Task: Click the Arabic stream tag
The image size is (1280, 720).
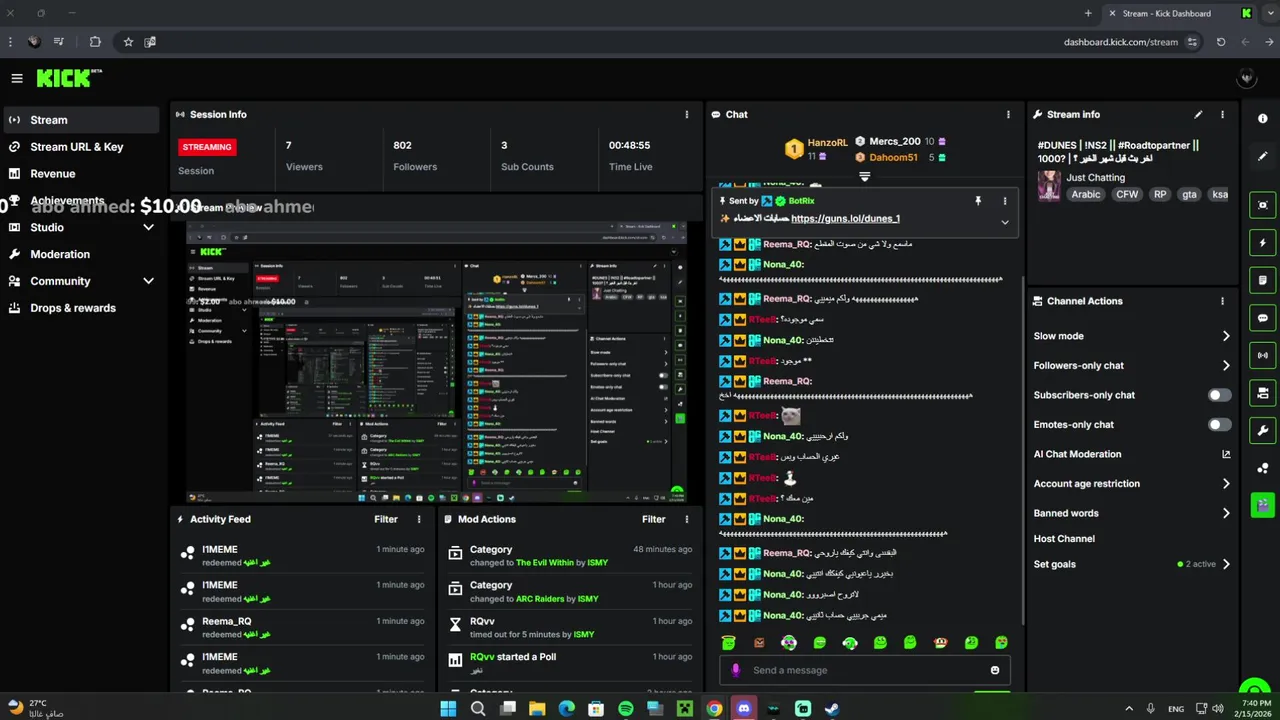Action: [x=1086, y=195]
